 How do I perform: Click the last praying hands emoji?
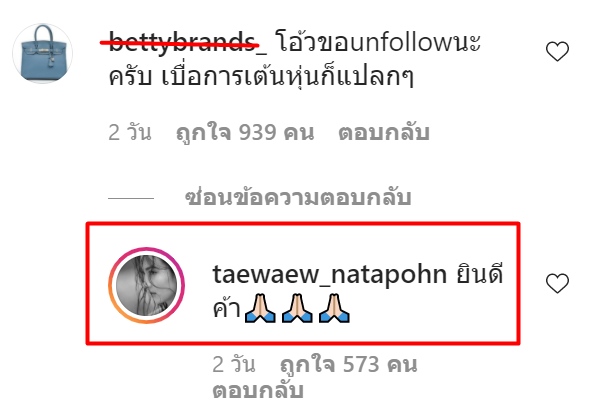coord(334,308)
